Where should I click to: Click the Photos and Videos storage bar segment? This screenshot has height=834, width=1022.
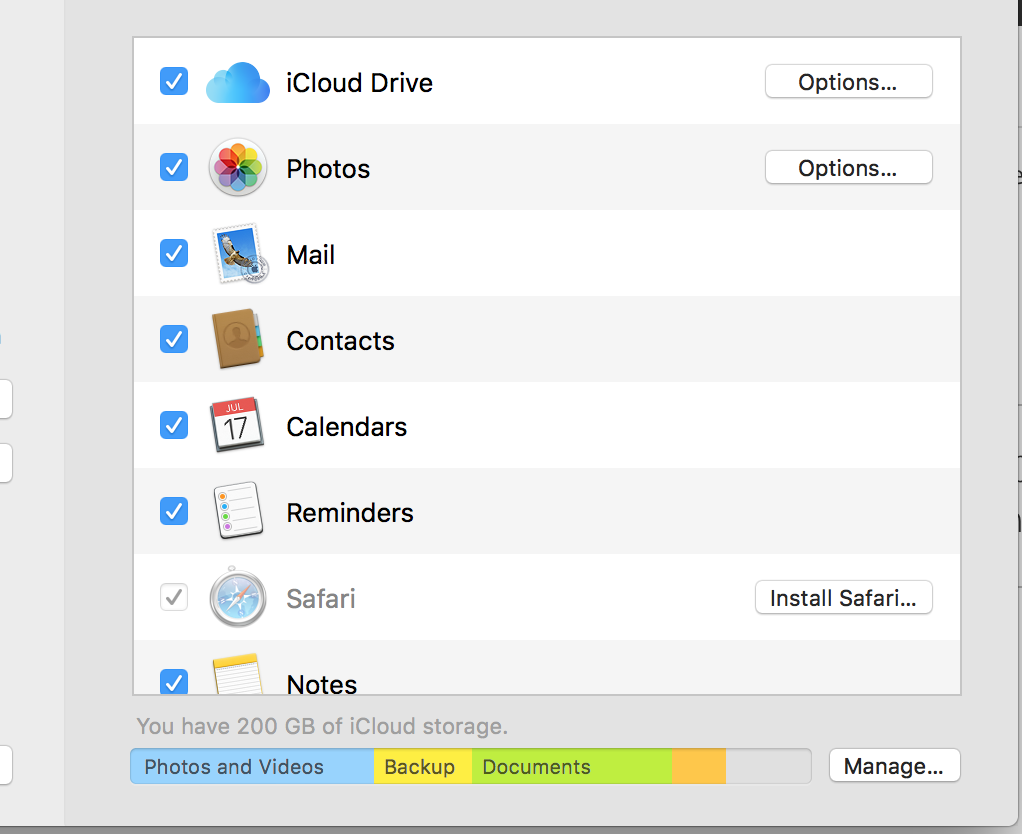click(250, 766)
